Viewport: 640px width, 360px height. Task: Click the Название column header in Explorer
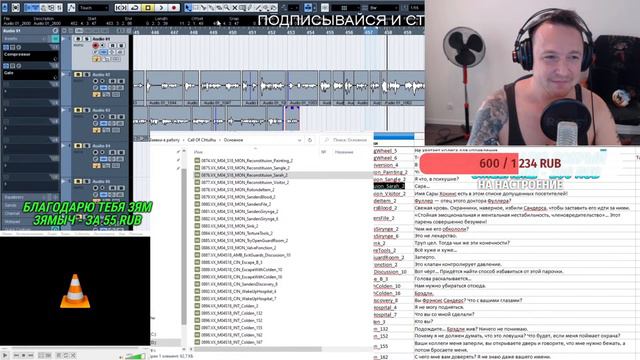pyautogui.click(x=344, y=152)
